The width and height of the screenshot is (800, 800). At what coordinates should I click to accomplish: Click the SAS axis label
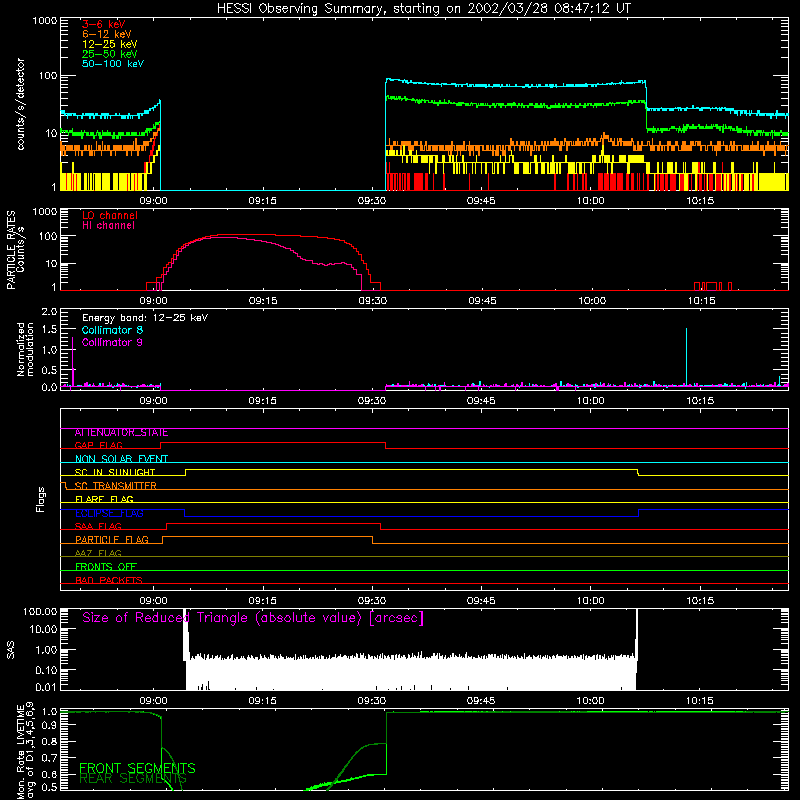coord(11,650)
